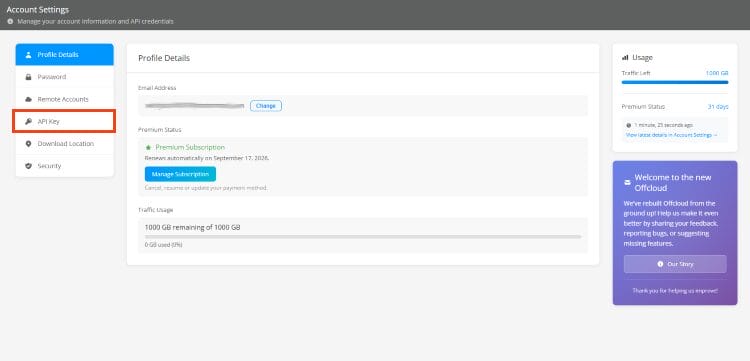Click the bar chart icon beside Usage

[x=625, y=57]
